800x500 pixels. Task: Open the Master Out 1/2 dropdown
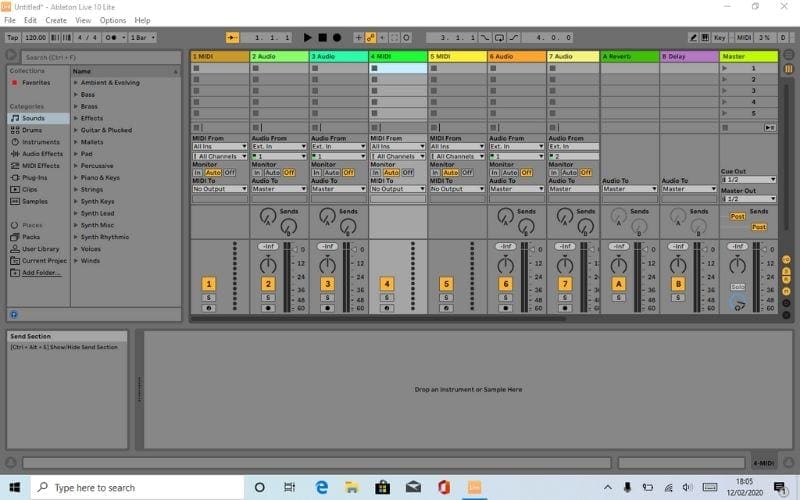[x=748, y=199]
